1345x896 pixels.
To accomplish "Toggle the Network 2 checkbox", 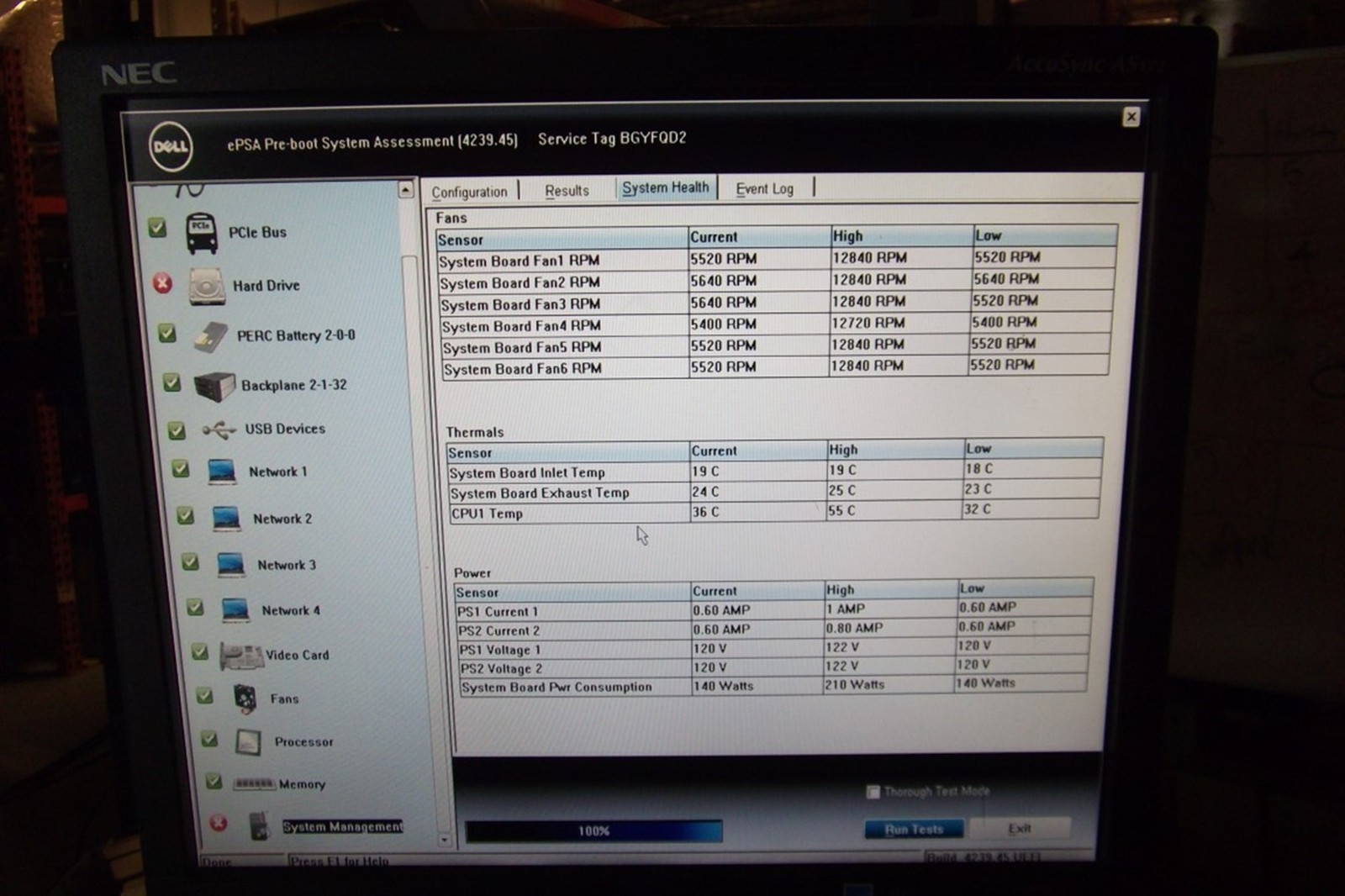I will [x=186, y=515].
